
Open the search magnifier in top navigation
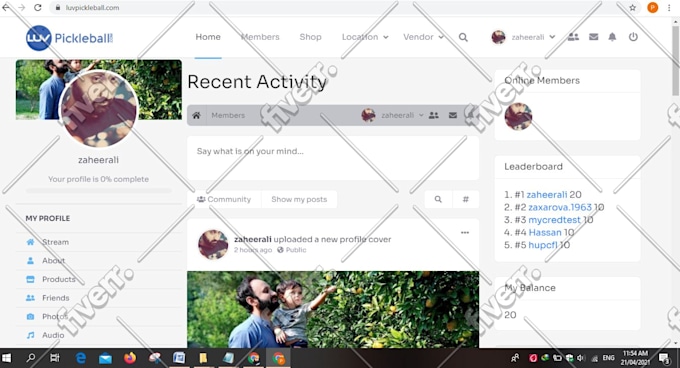click(x=463, y=37)
